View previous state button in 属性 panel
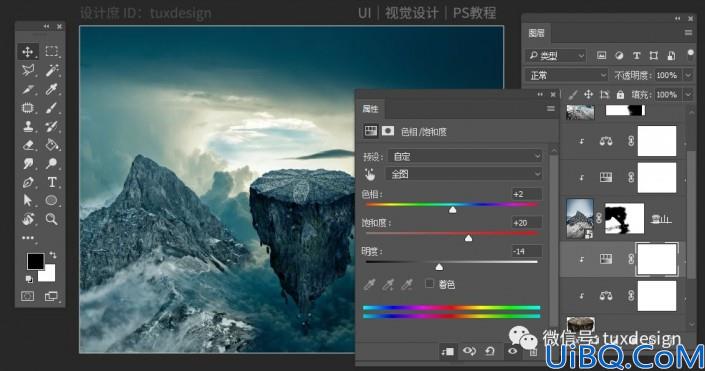The image size is (705, 371). [x=469, y=351]
